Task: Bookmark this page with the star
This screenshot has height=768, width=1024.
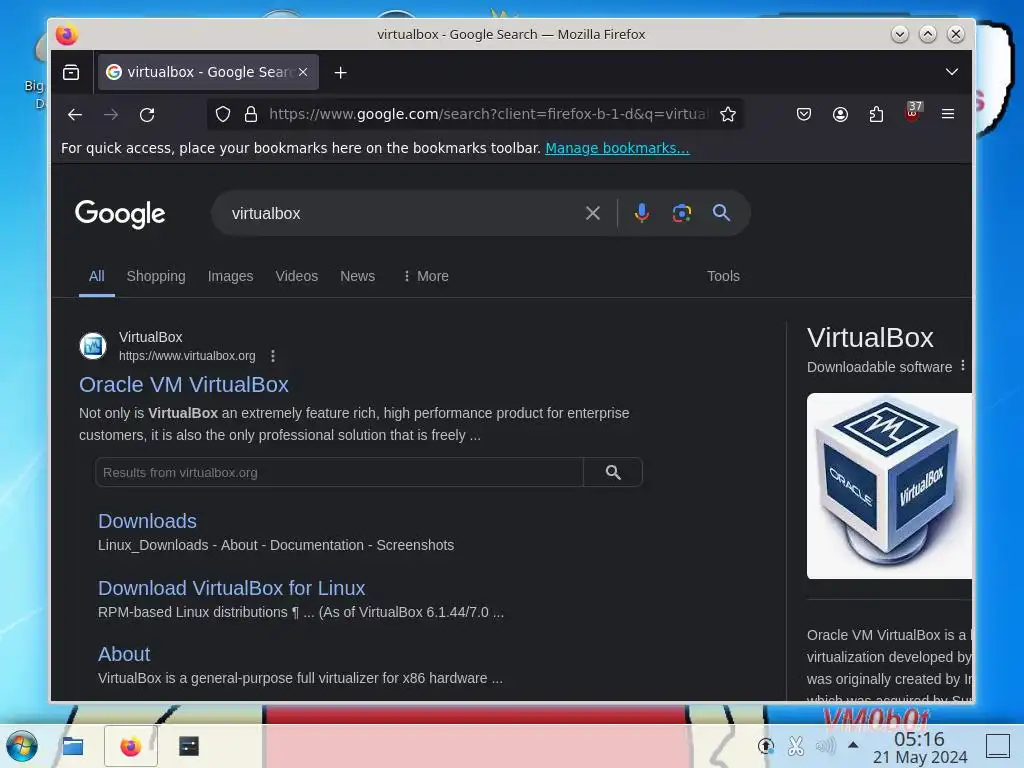Action: click(x=728, y=114)
